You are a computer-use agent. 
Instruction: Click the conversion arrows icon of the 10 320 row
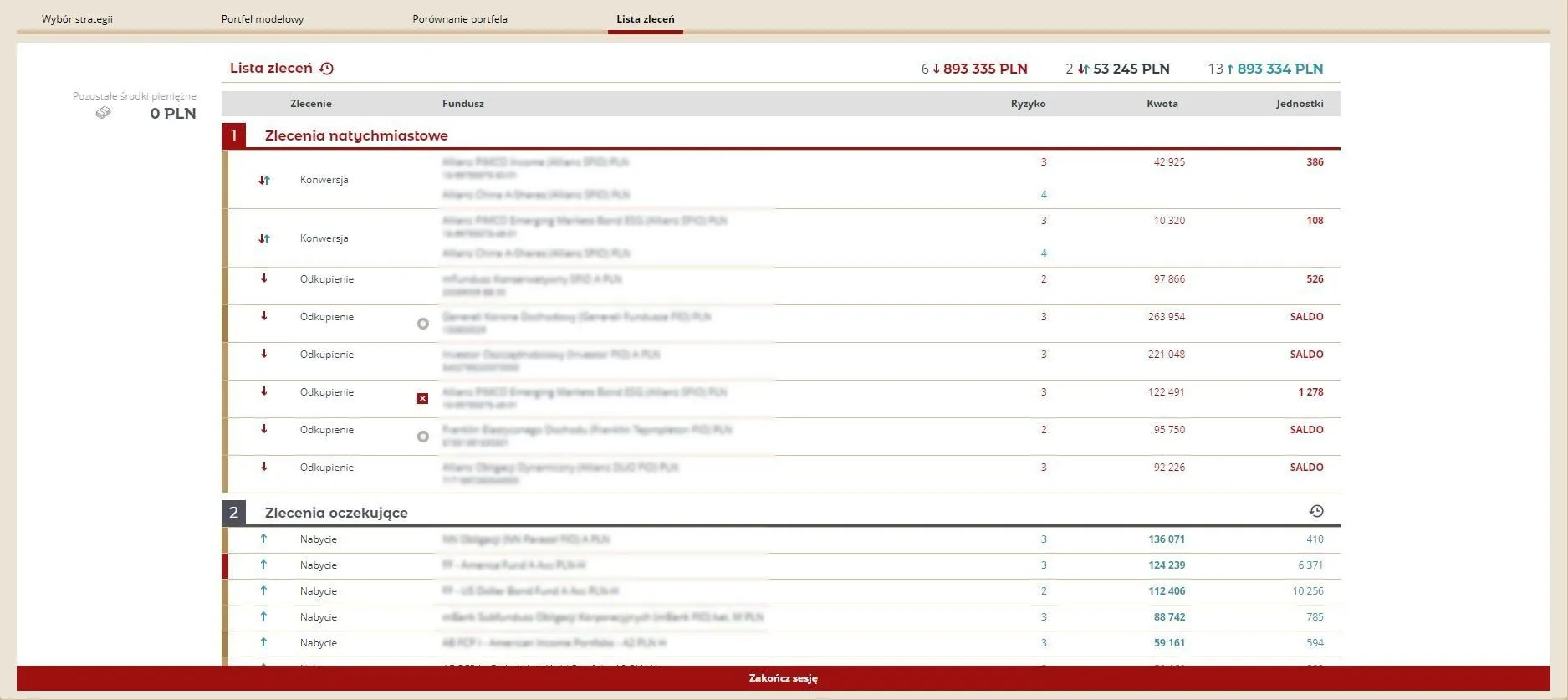[264, 238]
